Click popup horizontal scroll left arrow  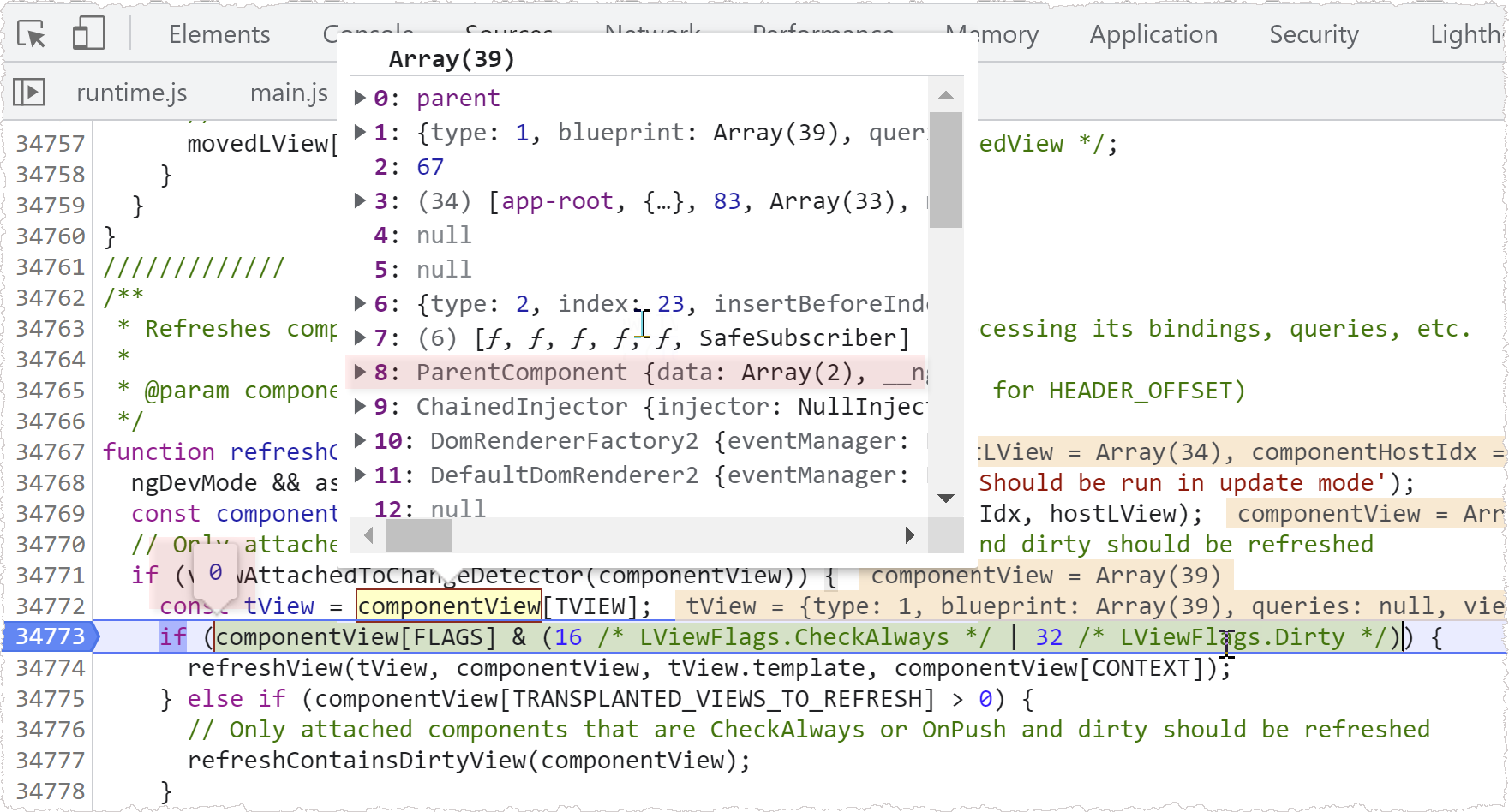[x=369, y=535]
